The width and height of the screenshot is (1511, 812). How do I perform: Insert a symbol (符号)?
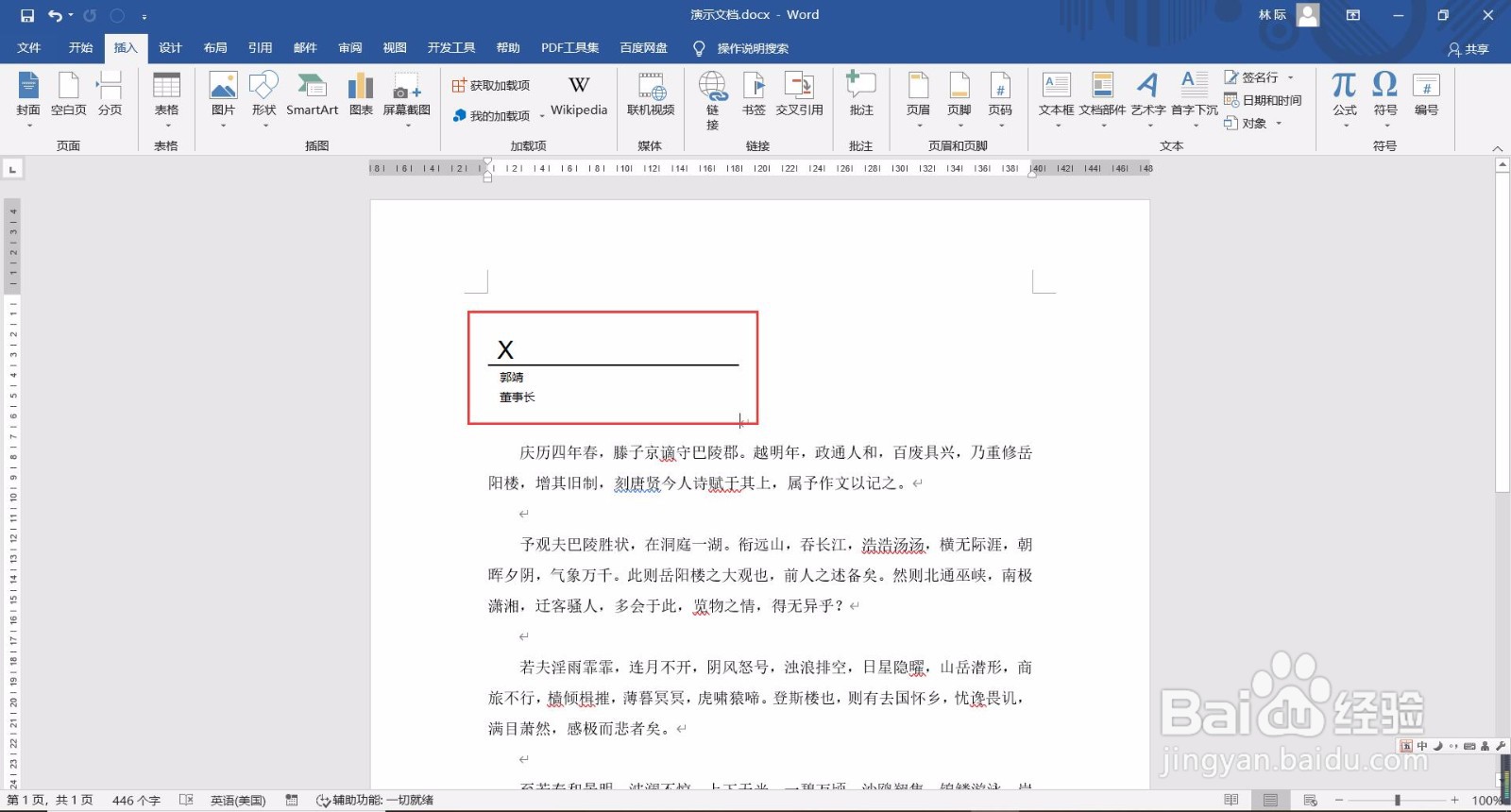(x=1385, y=99)
